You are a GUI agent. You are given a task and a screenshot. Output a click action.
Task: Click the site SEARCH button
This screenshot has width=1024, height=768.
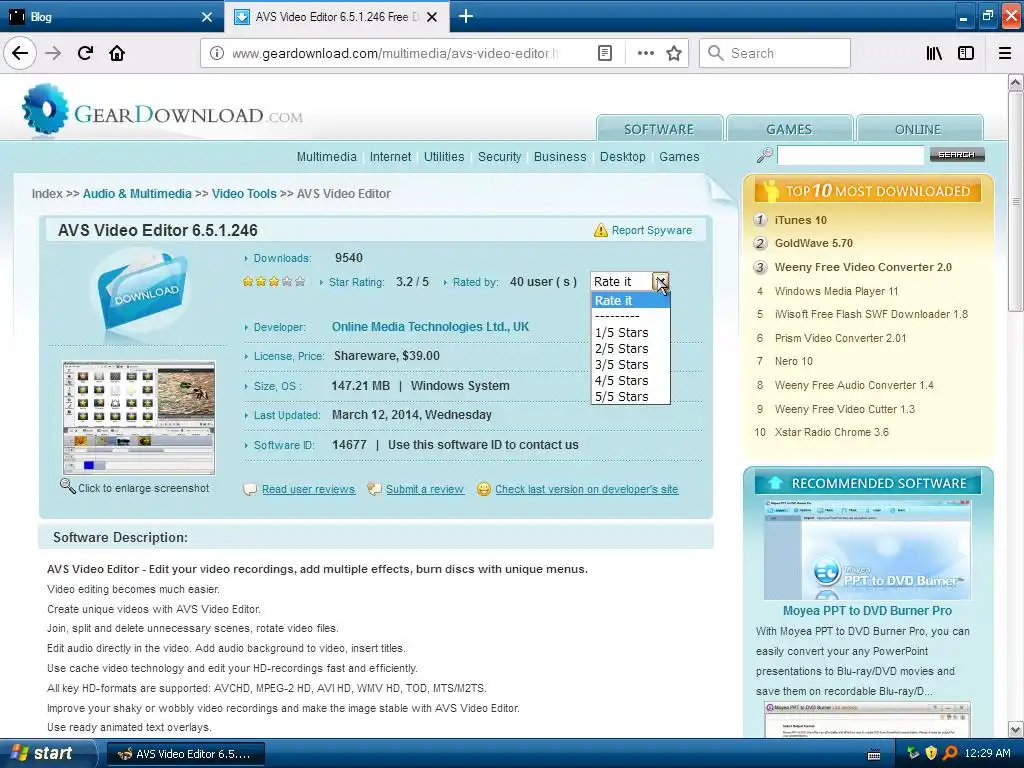957,155
